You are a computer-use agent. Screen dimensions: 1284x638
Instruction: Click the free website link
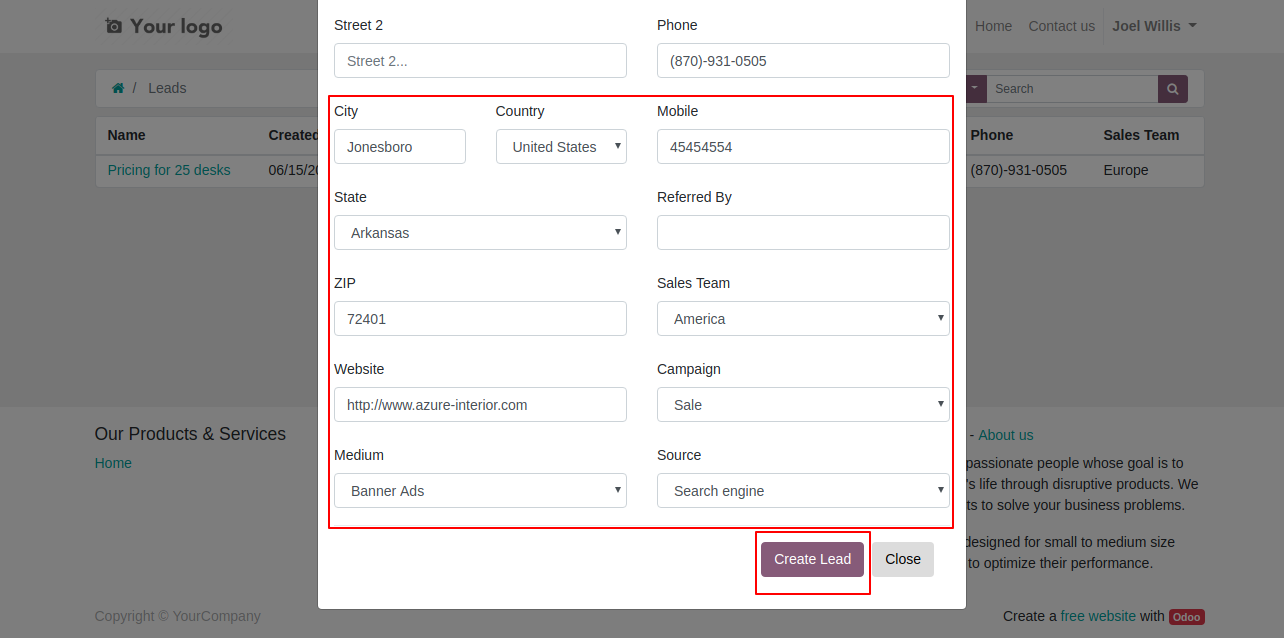point(1098,616)
